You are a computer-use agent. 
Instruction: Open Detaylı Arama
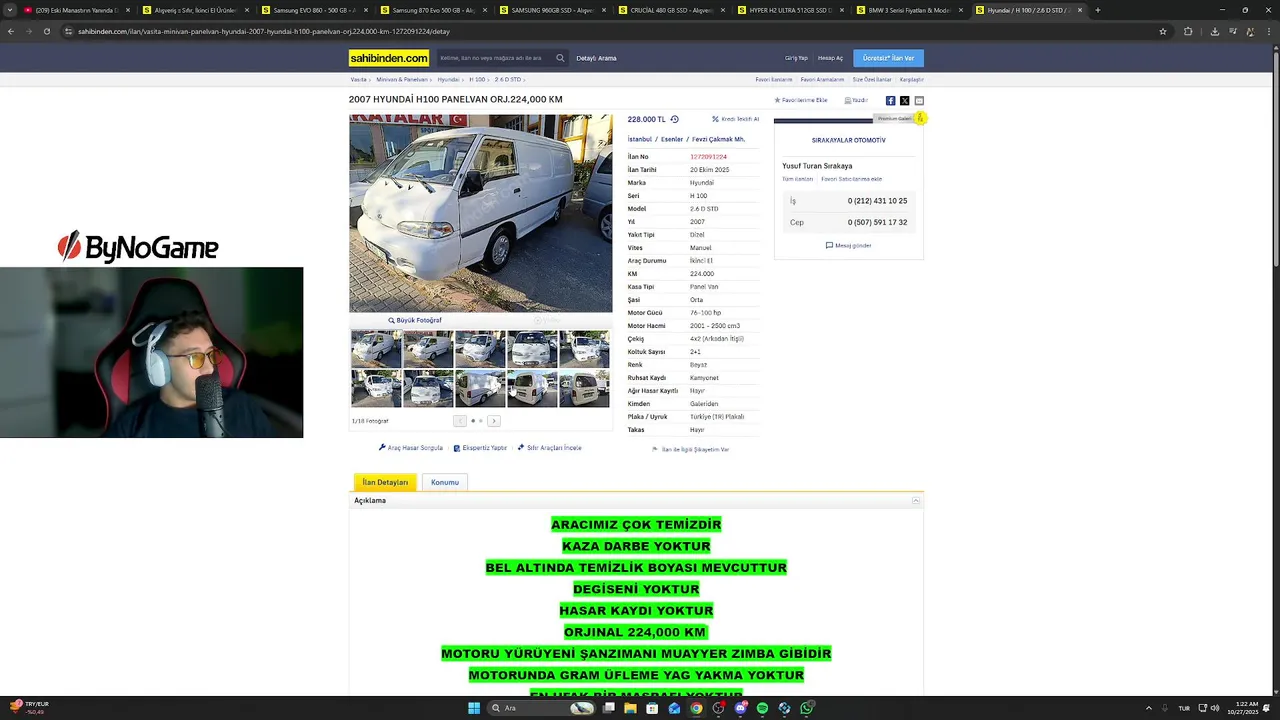click(596, 58)
